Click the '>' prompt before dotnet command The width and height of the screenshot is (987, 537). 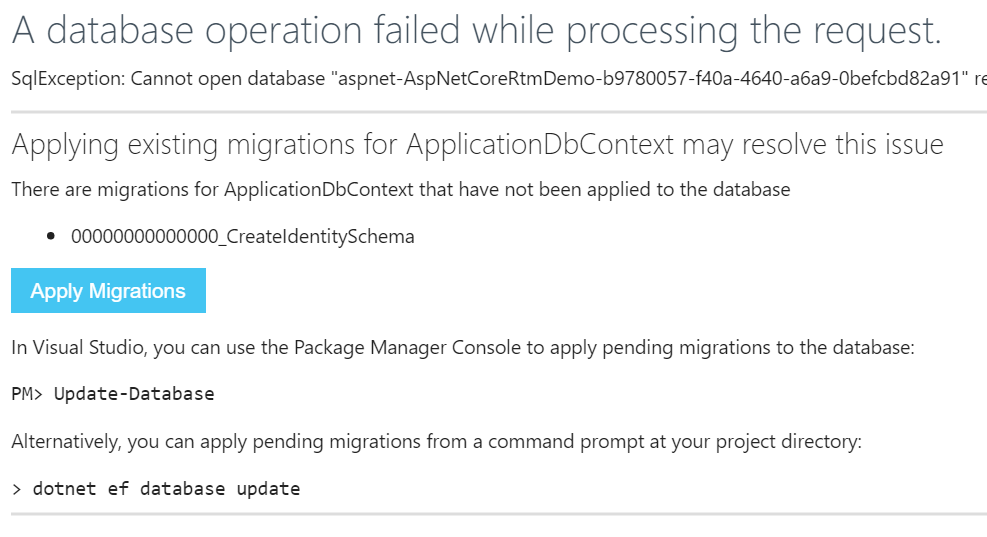16,489
